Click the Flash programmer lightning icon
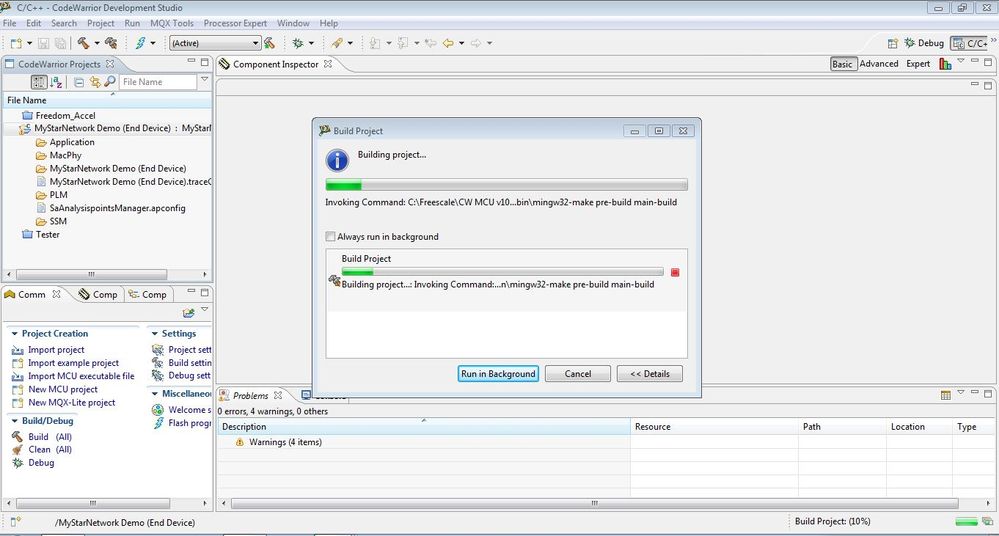 (140, 43)
